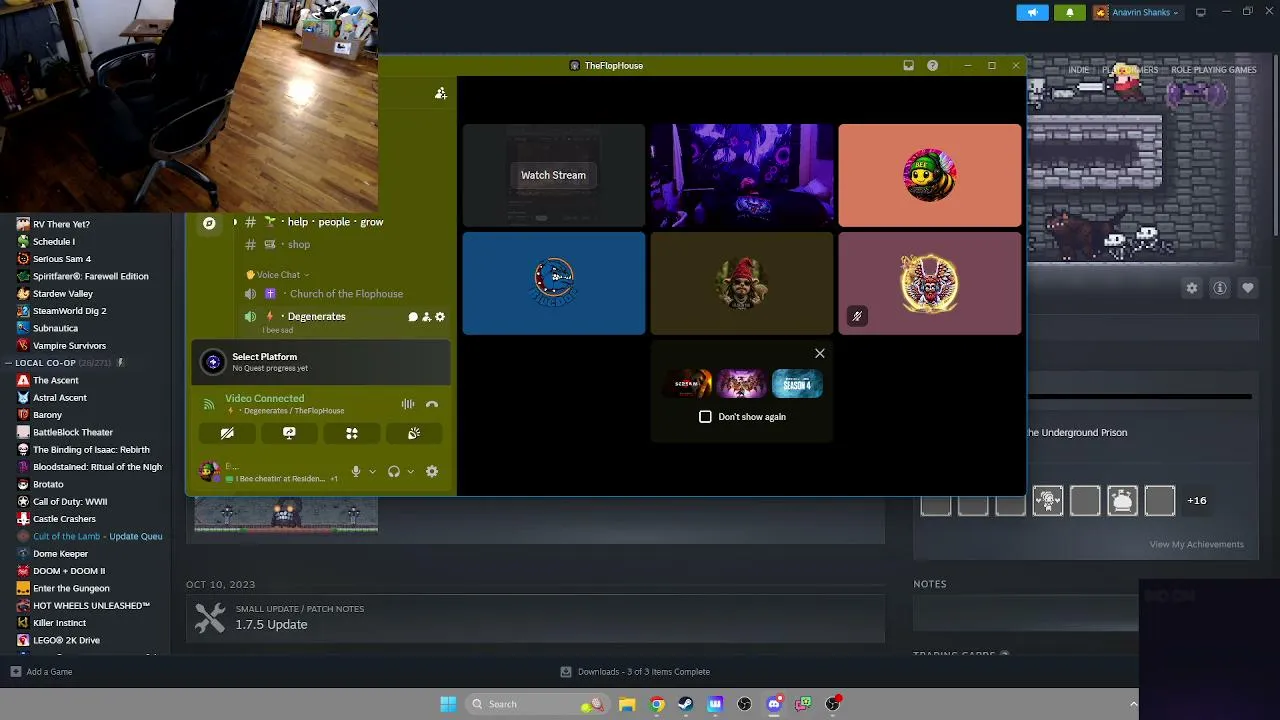Open Steam game settings gear icon
Image resolution: width=1280 pixels, height=720 pixels.
1192,288
